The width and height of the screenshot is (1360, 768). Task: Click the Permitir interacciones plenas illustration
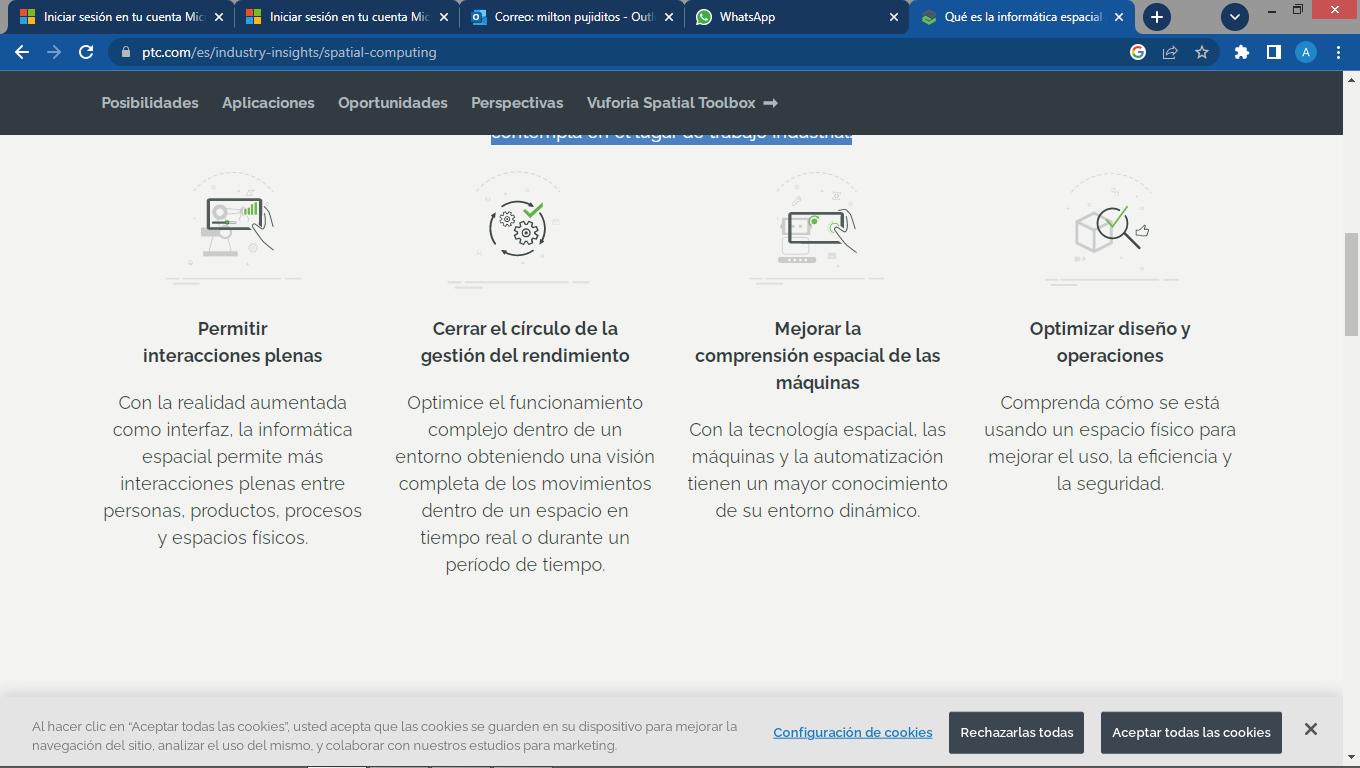pyautogui.click(x=233, y=228)
